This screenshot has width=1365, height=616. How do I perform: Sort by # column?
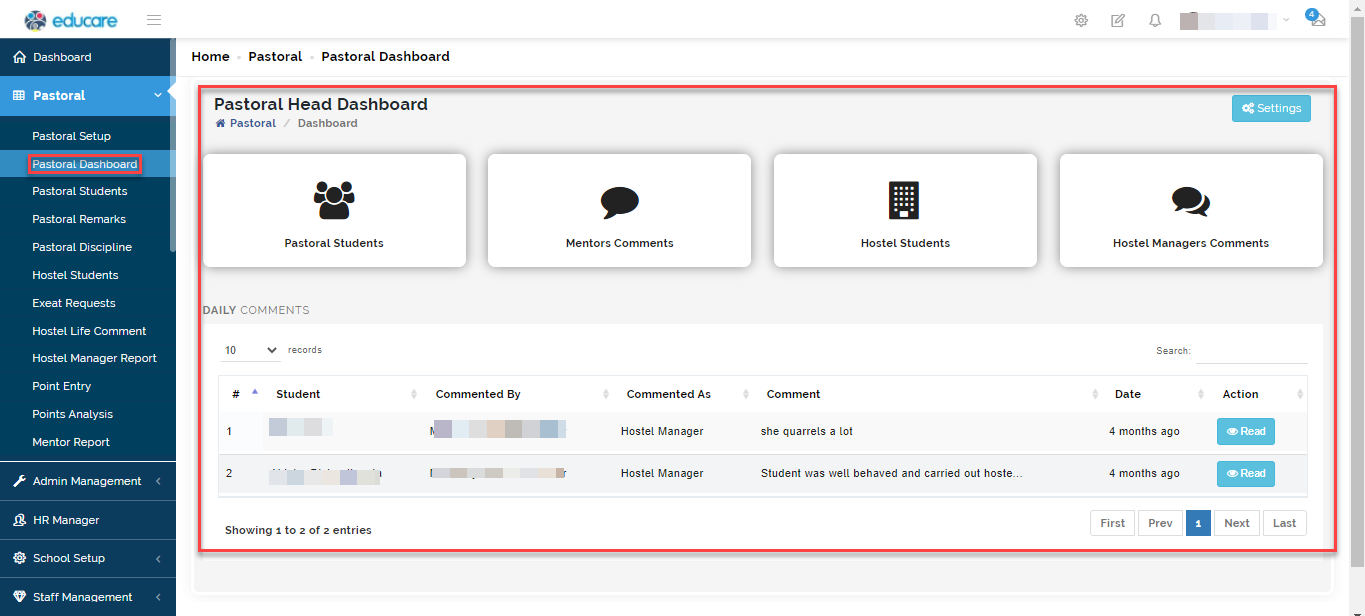click(x=243, y=394)
